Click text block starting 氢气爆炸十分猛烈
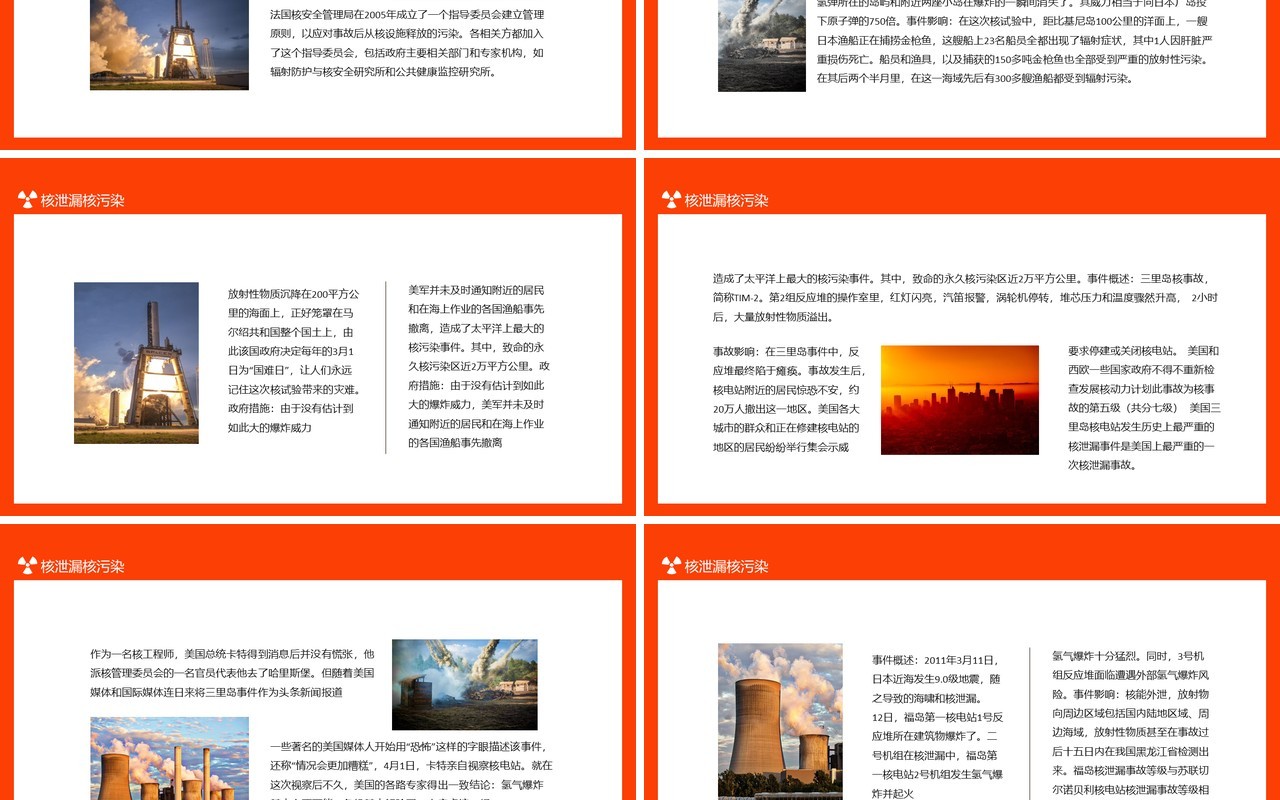Image resolution: width=1280 pixels, height=800 pixels. (1131, 722)
